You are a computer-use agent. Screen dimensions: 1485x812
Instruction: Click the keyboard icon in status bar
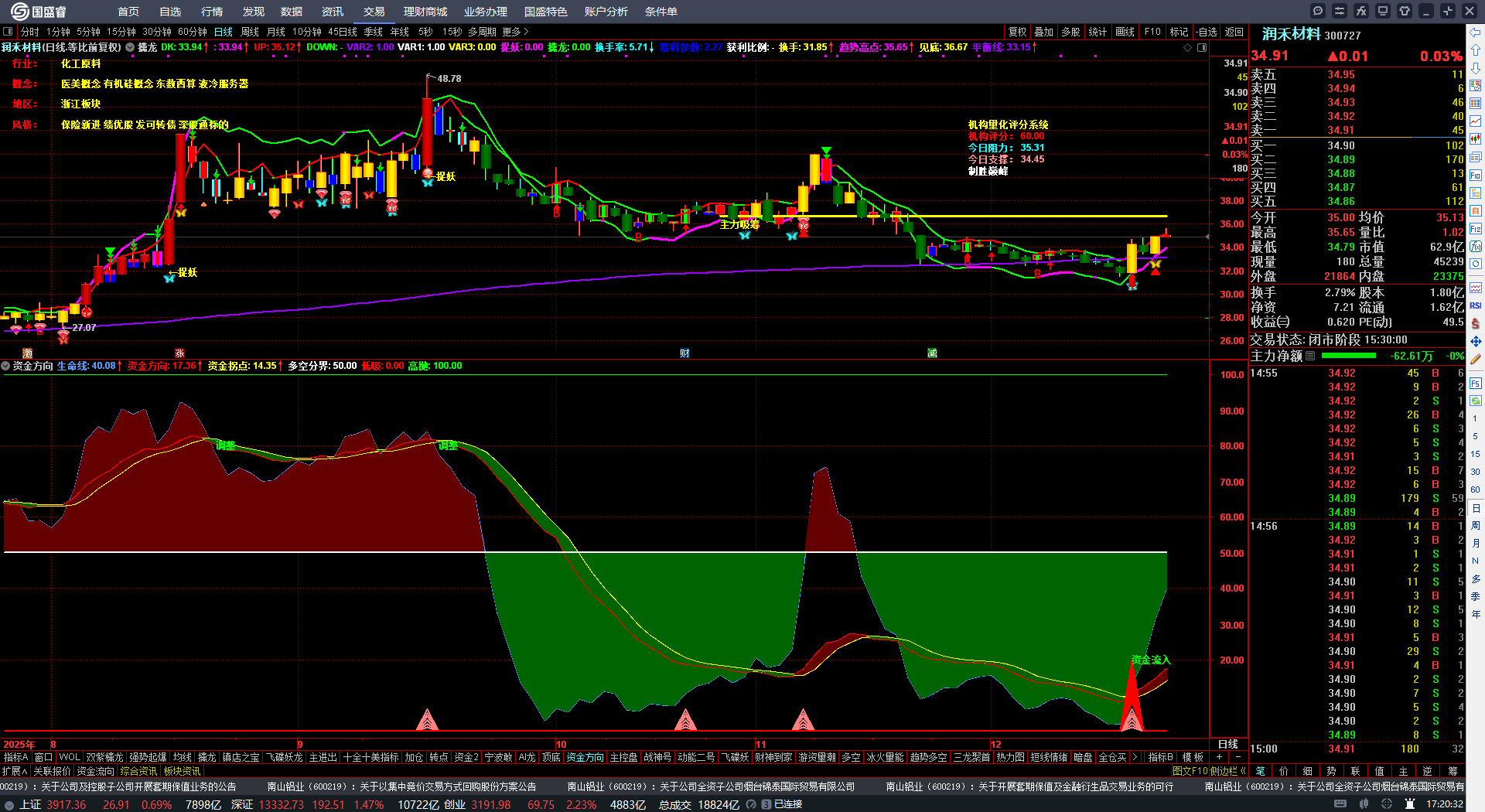[1340, 804]
